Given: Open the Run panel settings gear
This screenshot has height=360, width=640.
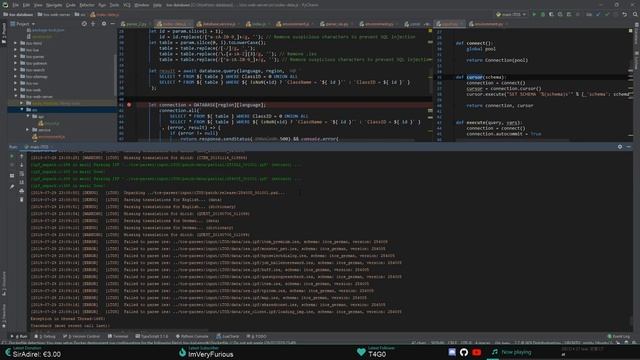Looking at the screenshot, I should click(x=620, y=147).
